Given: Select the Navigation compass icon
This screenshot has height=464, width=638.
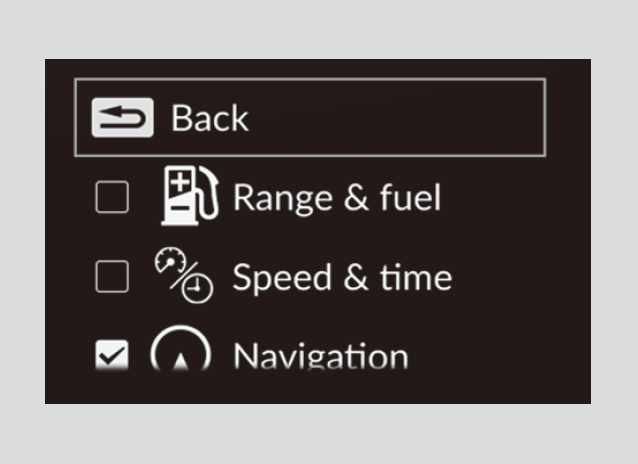Looking at the screenshot, I should pyautogui.click(x=180, y=352).
